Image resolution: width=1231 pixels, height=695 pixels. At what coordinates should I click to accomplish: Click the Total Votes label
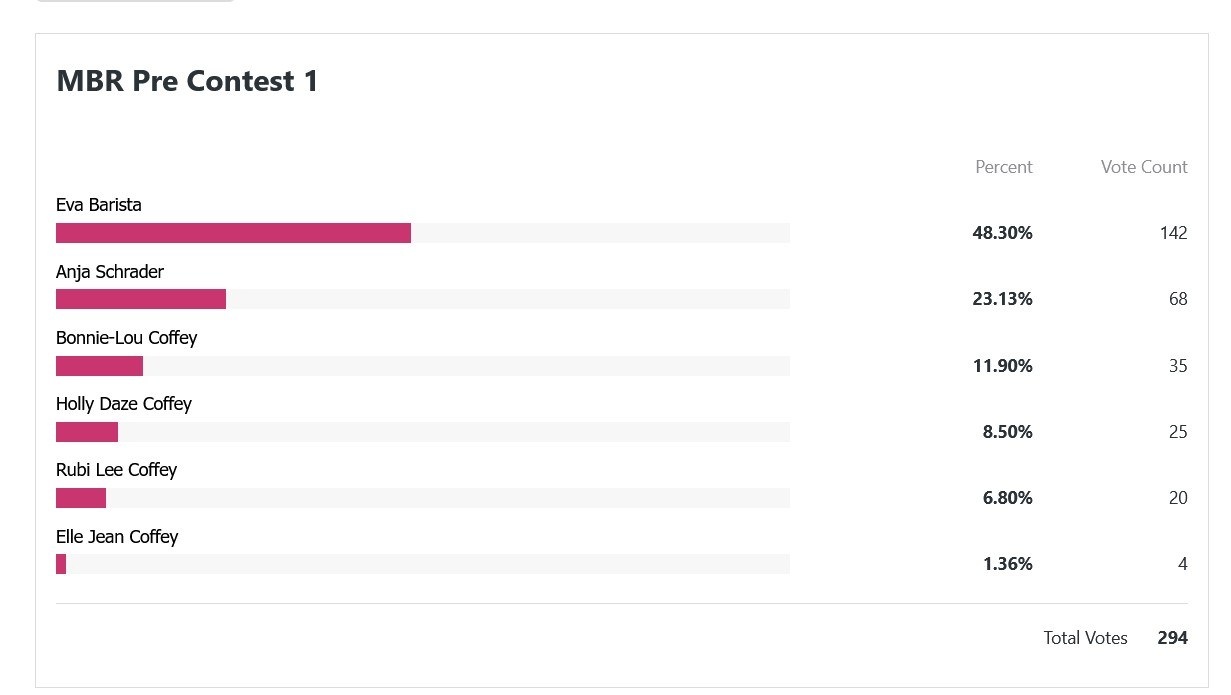1086,638
